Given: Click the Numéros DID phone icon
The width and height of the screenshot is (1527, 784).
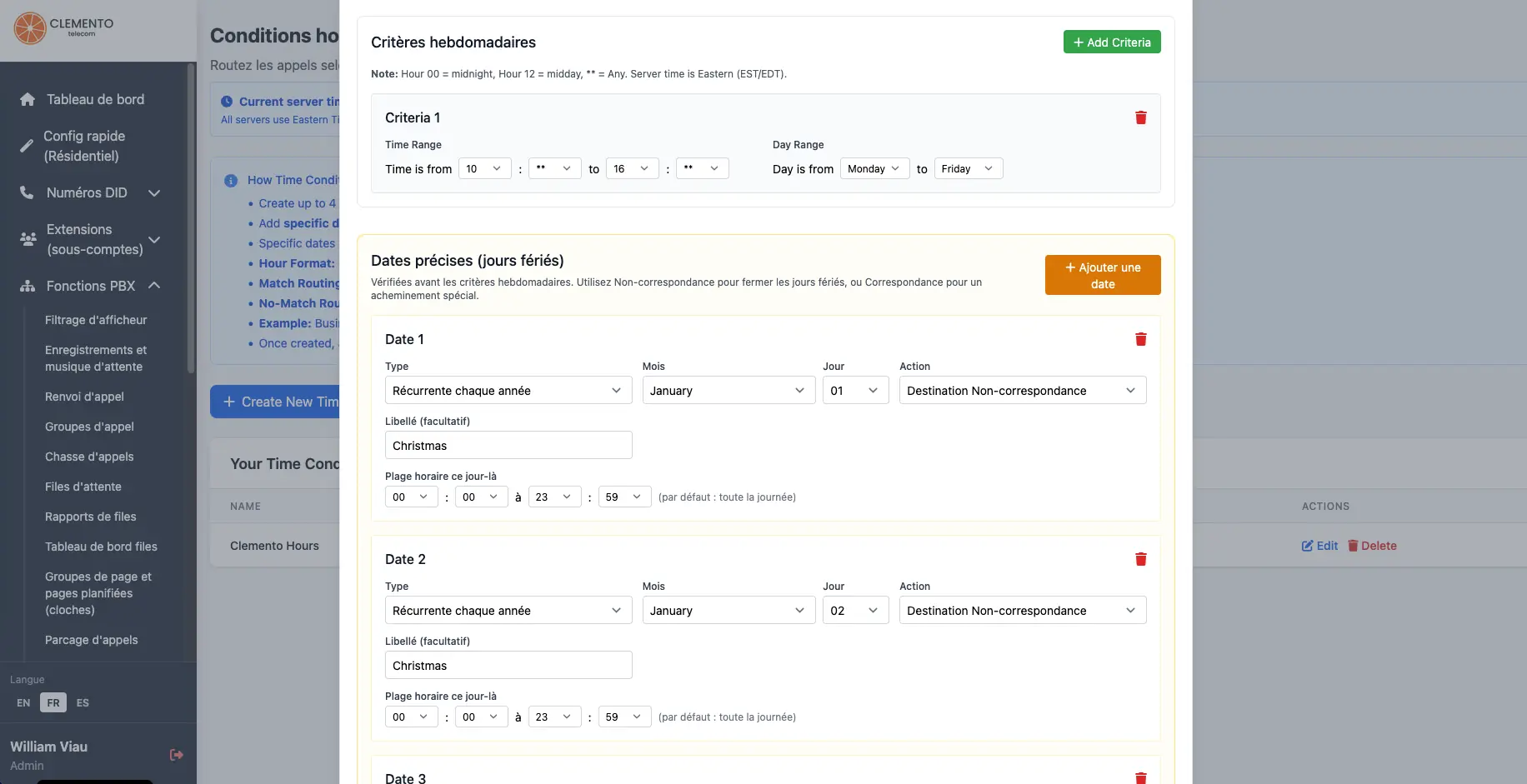Looking at the screenshot, I should (27, 192).
